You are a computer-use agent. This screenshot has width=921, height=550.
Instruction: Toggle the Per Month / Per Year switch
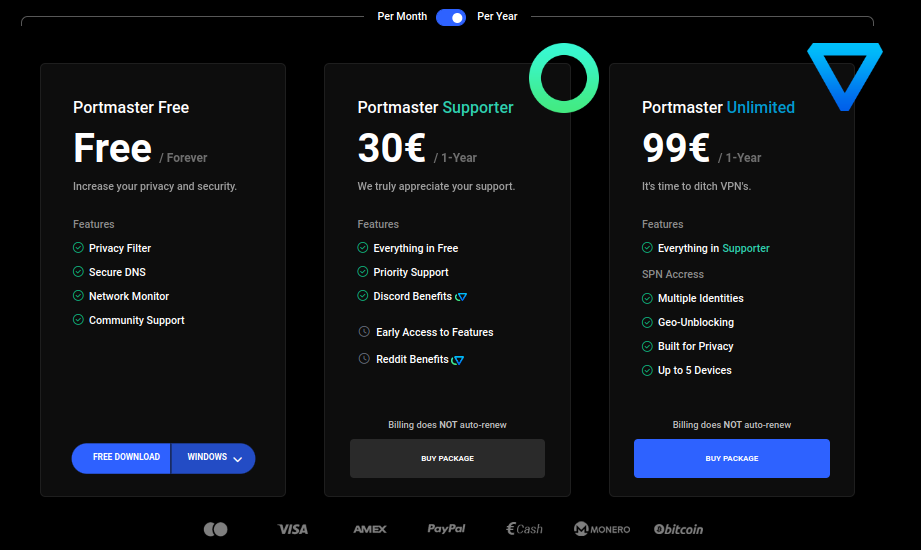pyautogui.click(x=451, y=17)
